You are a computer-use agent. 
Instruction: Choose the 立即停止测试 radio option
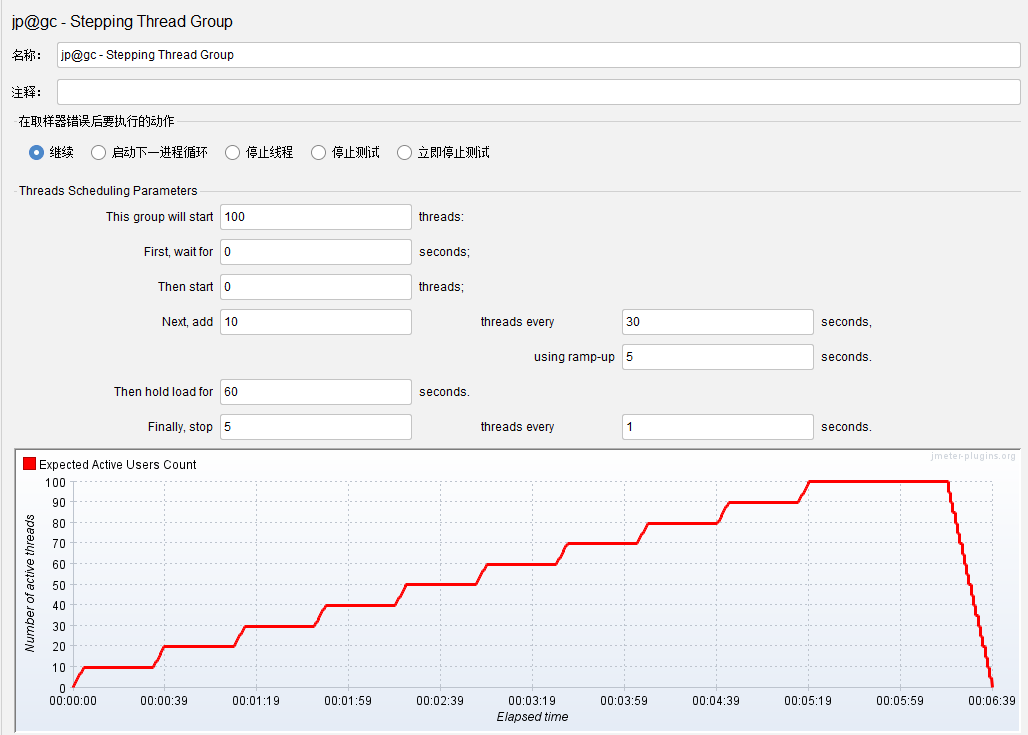pos(404,153)
